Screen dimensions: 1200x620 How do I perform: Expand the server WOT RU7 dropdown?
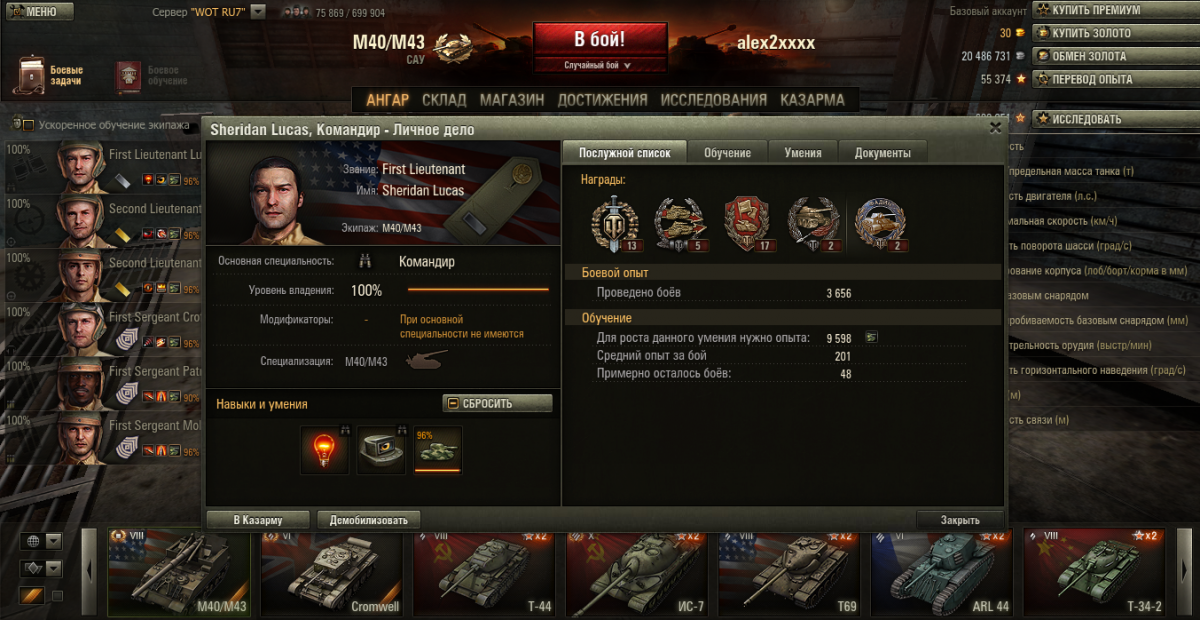point(258,11)
